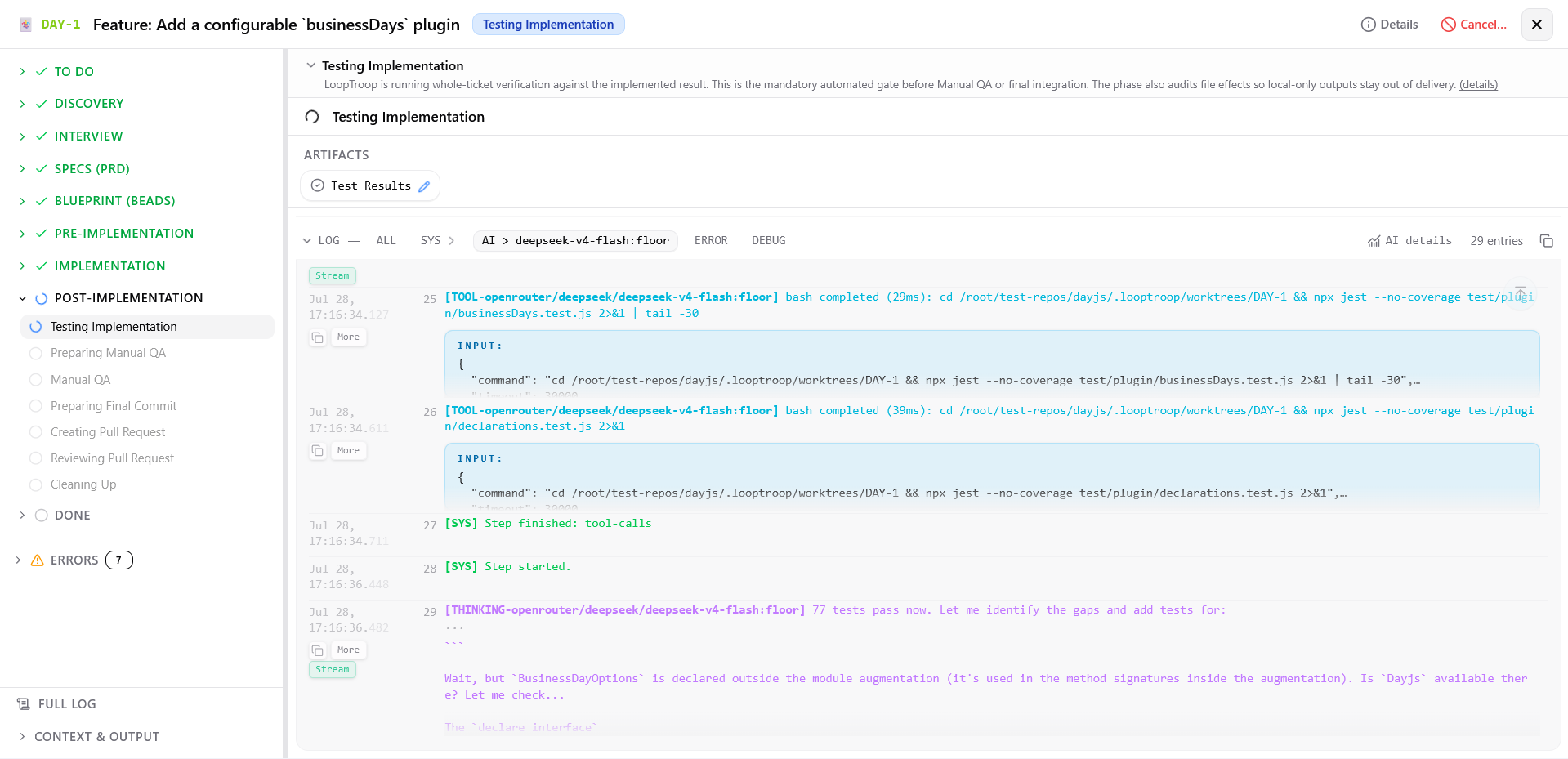
Task: Expand the DONE phase
Action: pyautogui.click(x=22, y=516)
